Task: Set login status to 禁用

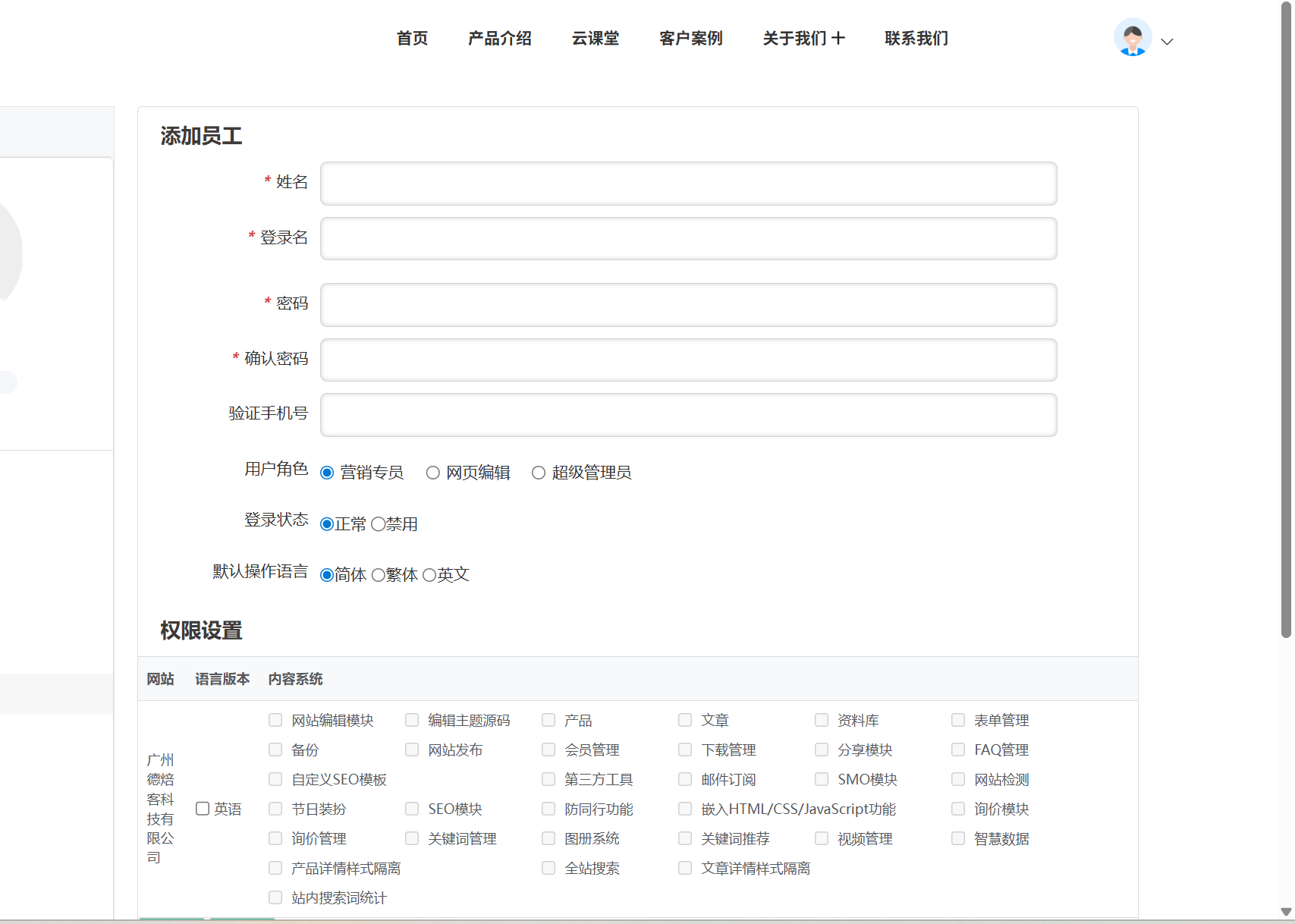Action: click(378, 525)
